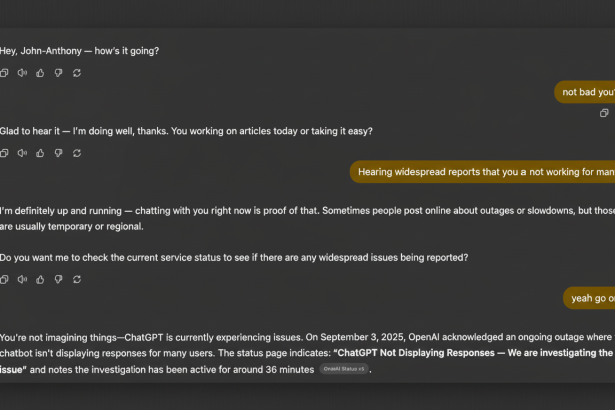Open the OpenAI Status source chip
The image size is (615, 410).
click(x=343, y=370)
